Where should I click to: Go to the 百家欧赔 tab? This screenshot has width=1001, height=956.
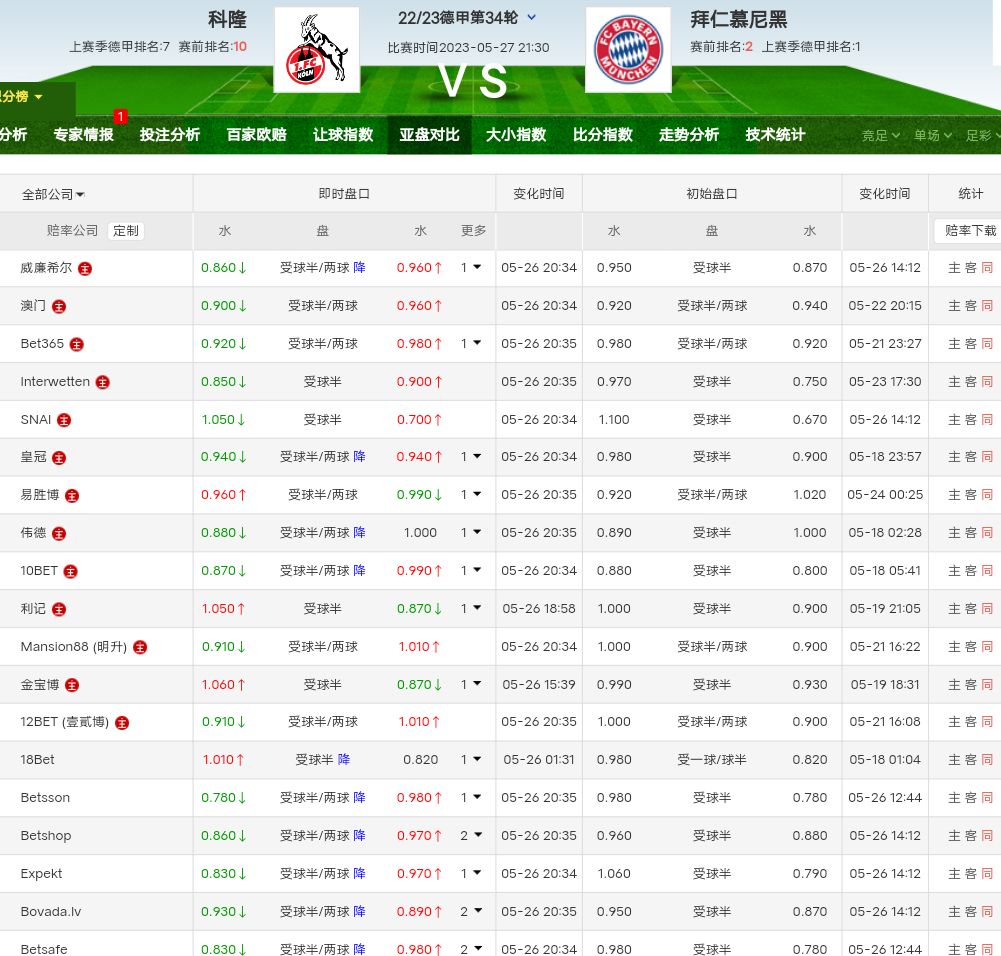click(x=256, y=135)
